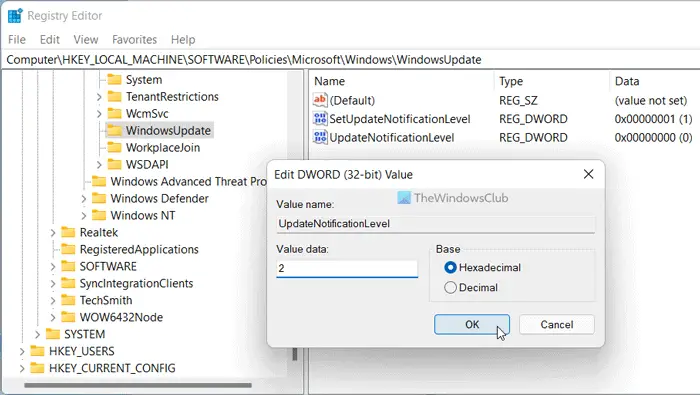
Task: Click the WcmSvc folder icon
Action: pyautogui.click(x=114, y=113)
